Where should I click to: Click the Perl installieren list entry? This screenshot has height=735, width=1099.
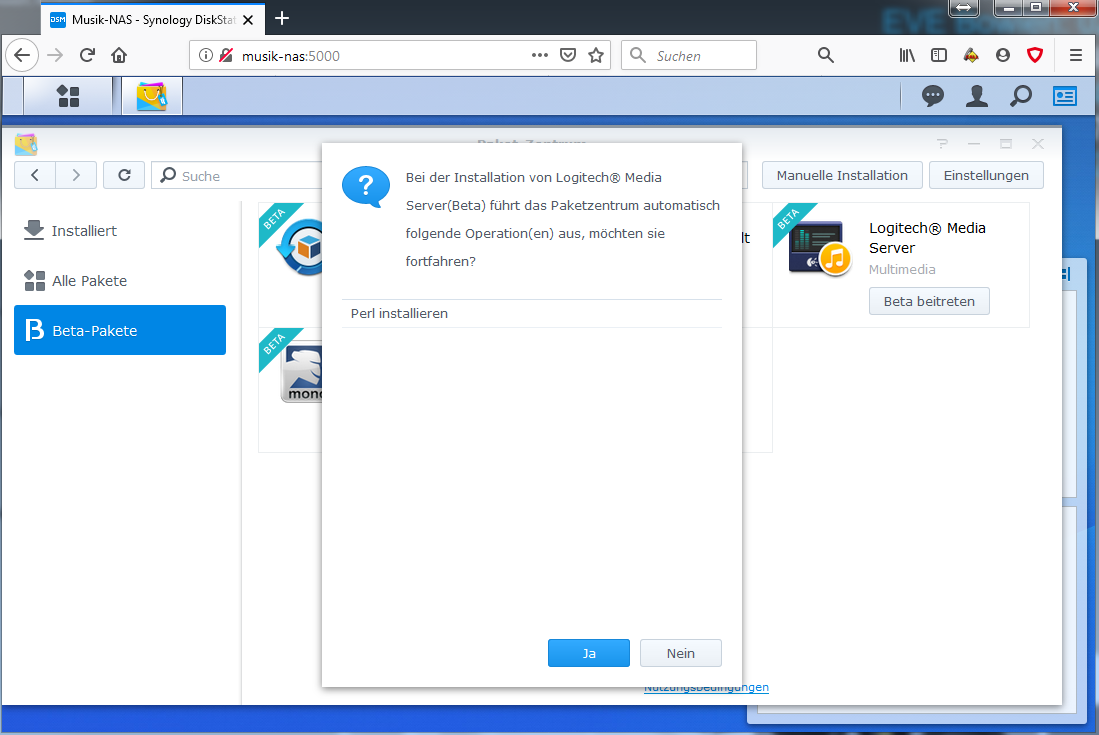[532, 313]
